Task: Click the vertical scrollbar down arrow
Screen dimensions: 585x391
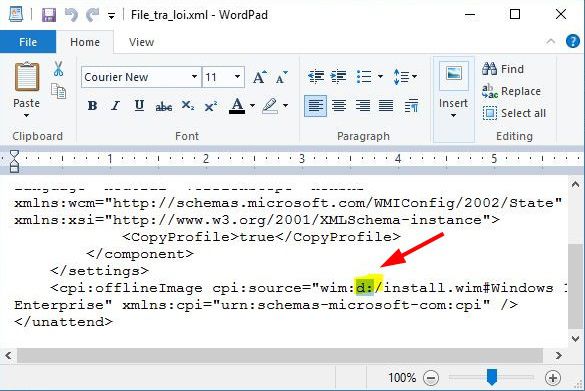Action: pos(575,339)
